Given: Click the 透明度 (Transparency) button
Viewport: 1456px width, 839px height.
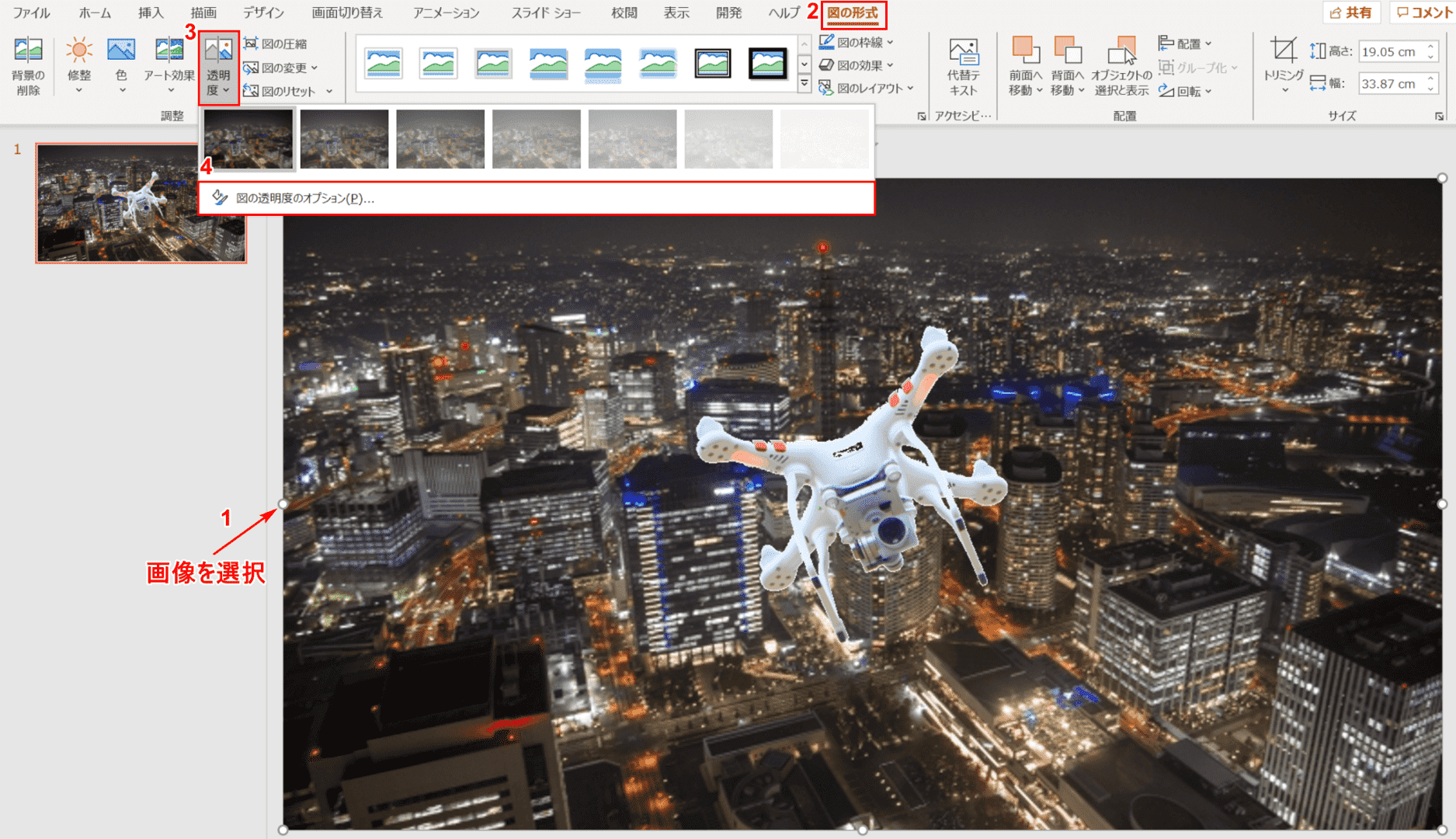Looking at the screenshot, I should (218, 68).
